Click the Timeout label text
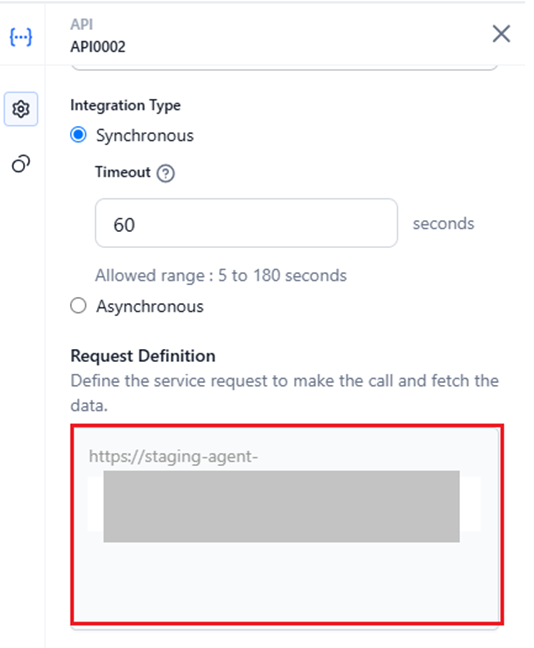Viewport: 534px width, 648px height. pos(123,172)
